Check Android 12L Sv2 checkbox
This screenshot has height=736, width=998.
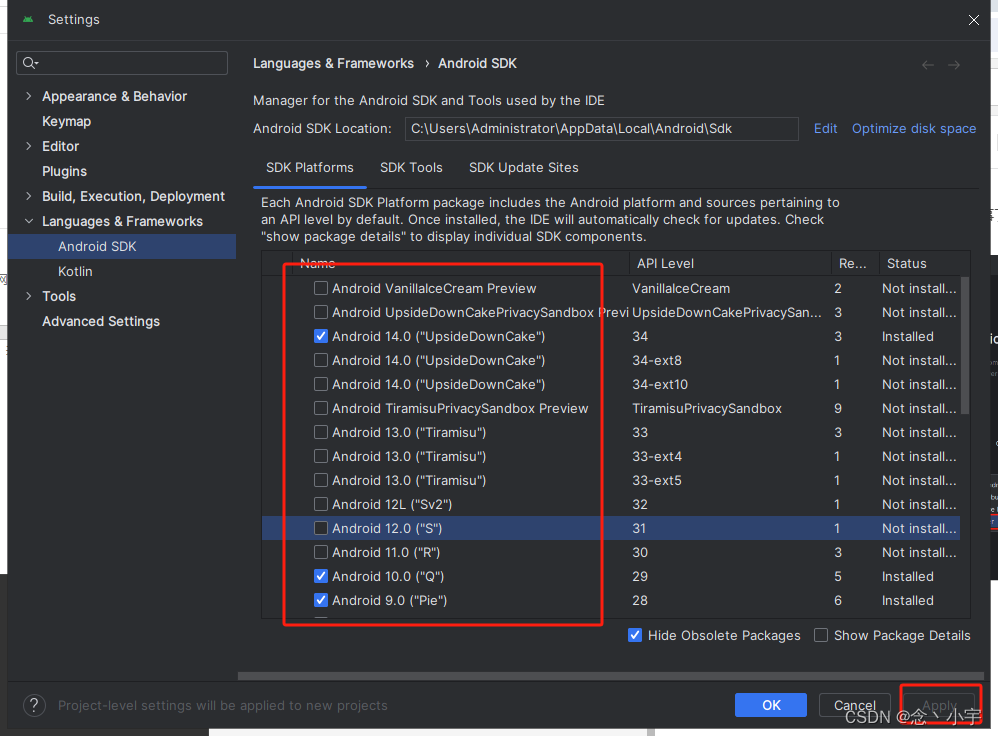pos(321,504)
